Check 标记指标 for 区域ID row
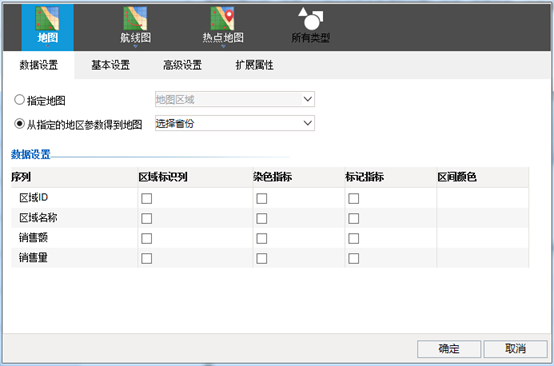Viewport: 554px width, 366px height. 354,199
